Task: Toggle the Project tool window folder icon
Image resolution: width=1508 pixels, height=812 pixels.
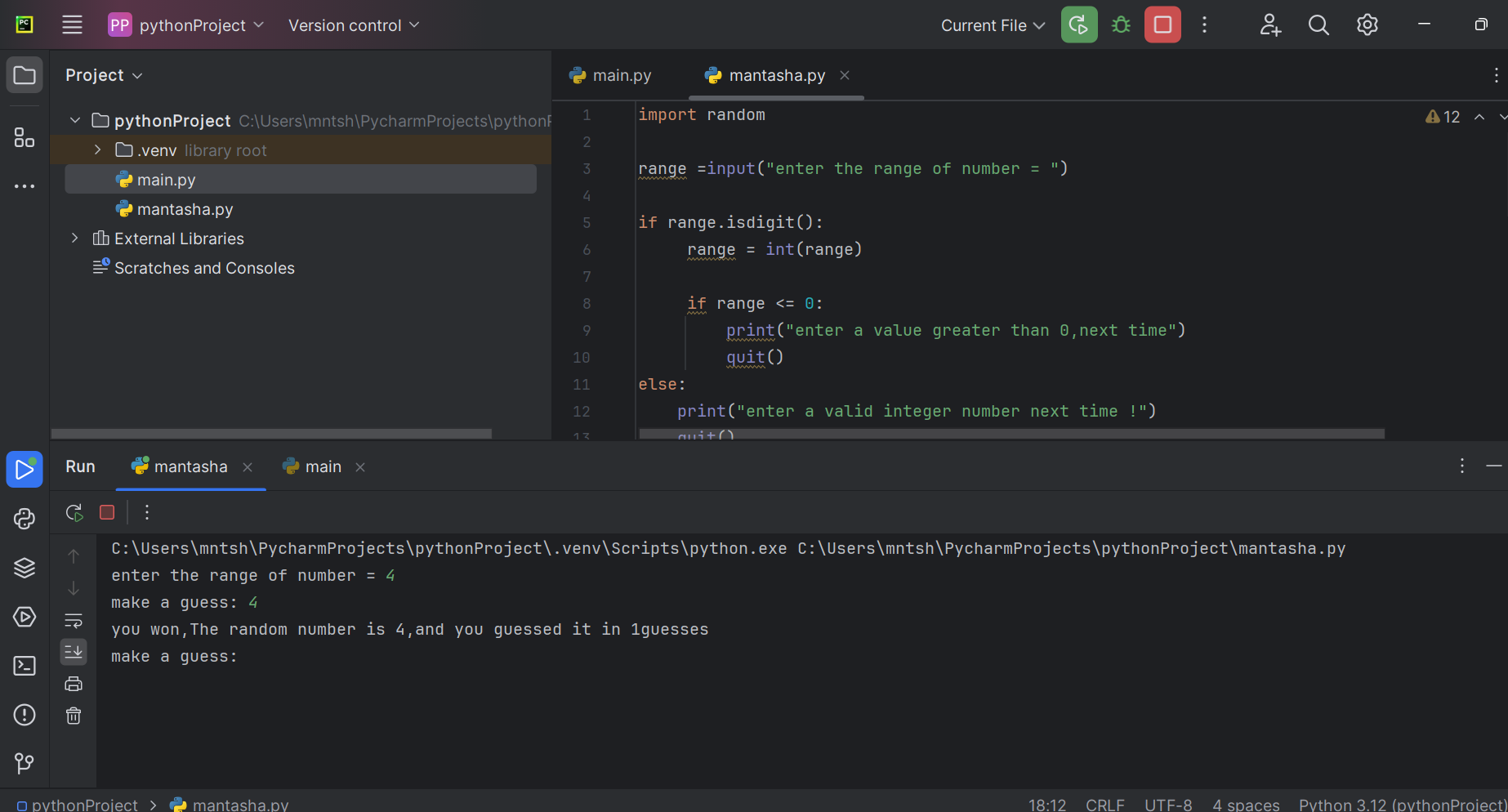Action: pyautogui.click(x=25, y=76)
